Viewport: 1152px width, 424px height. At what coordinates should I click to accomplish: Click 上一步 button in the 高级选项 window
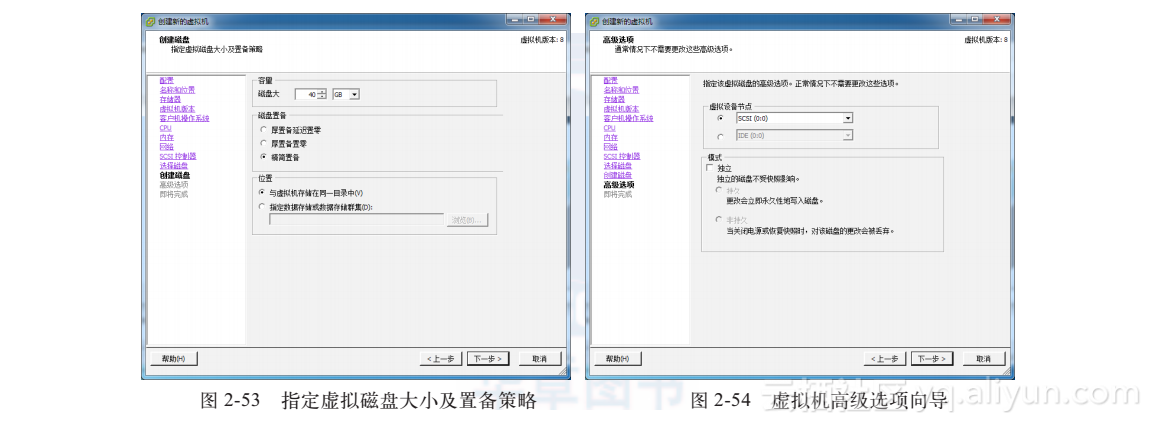click(x=885, y=359)
